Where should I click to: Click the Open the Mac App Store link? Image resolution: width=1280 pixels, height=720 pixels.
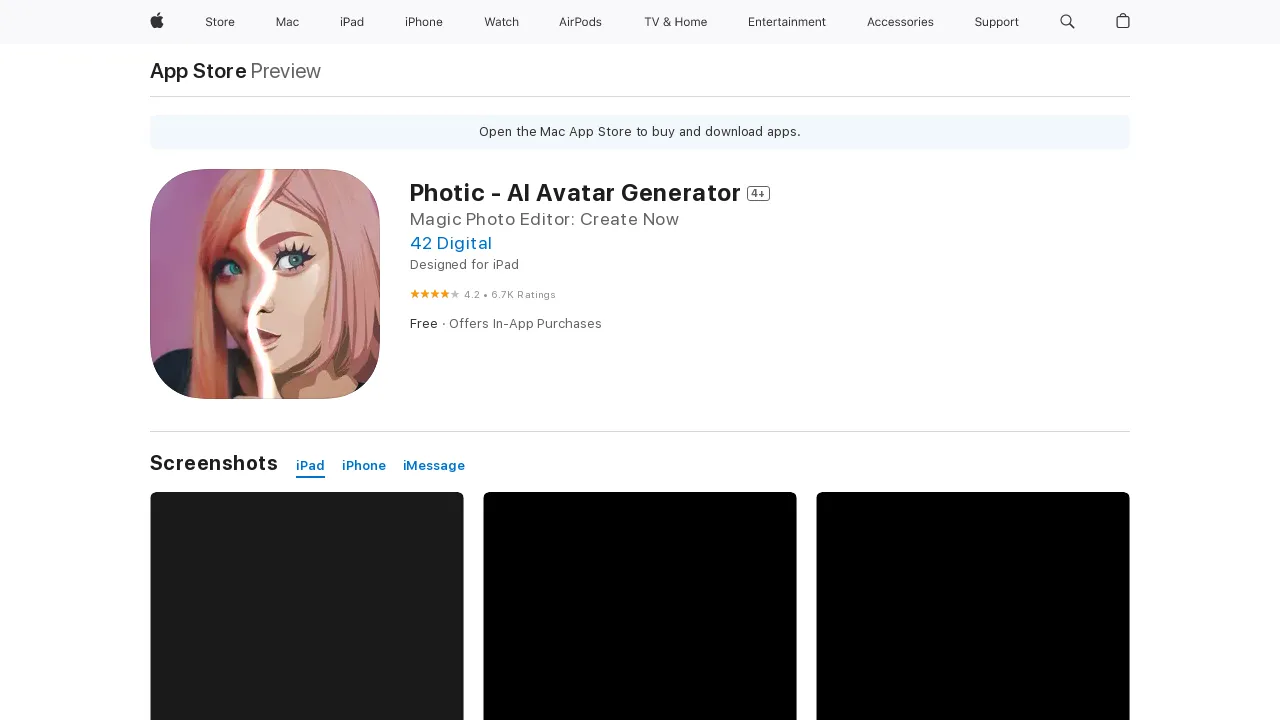pyautogui.click(x=639, y=131)
